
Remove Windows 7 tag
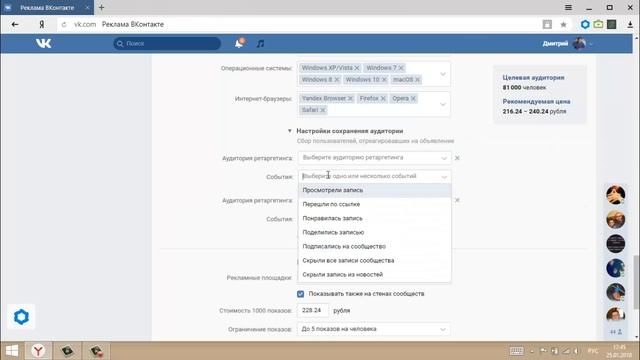tap(401, 68)
